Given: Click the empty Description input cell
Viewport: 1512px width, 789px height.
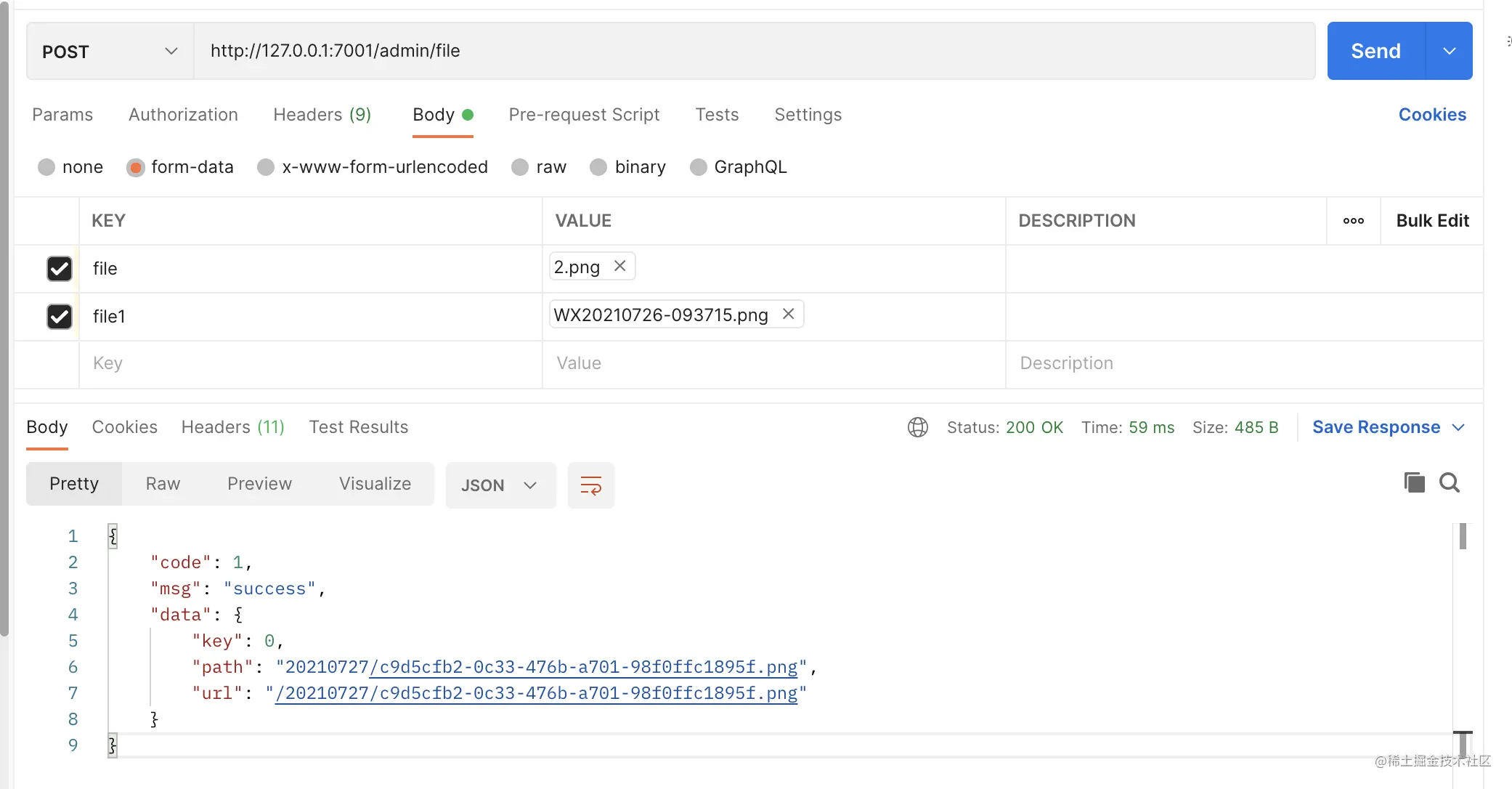Looking at the screenshot, I should tap(1244, 364).
